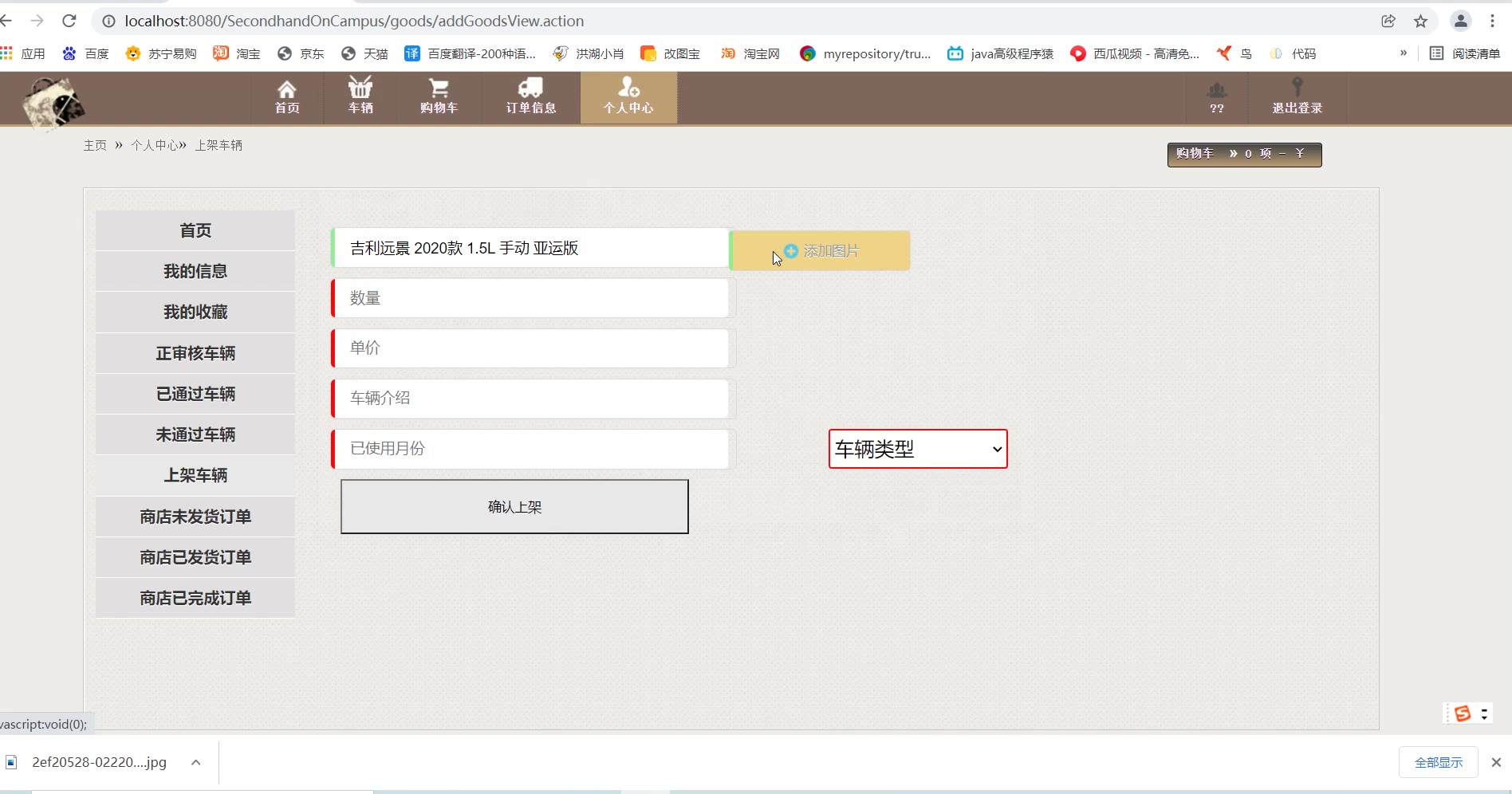Open the 应用 apps bookmark
1512x794 pixels.
23,53
